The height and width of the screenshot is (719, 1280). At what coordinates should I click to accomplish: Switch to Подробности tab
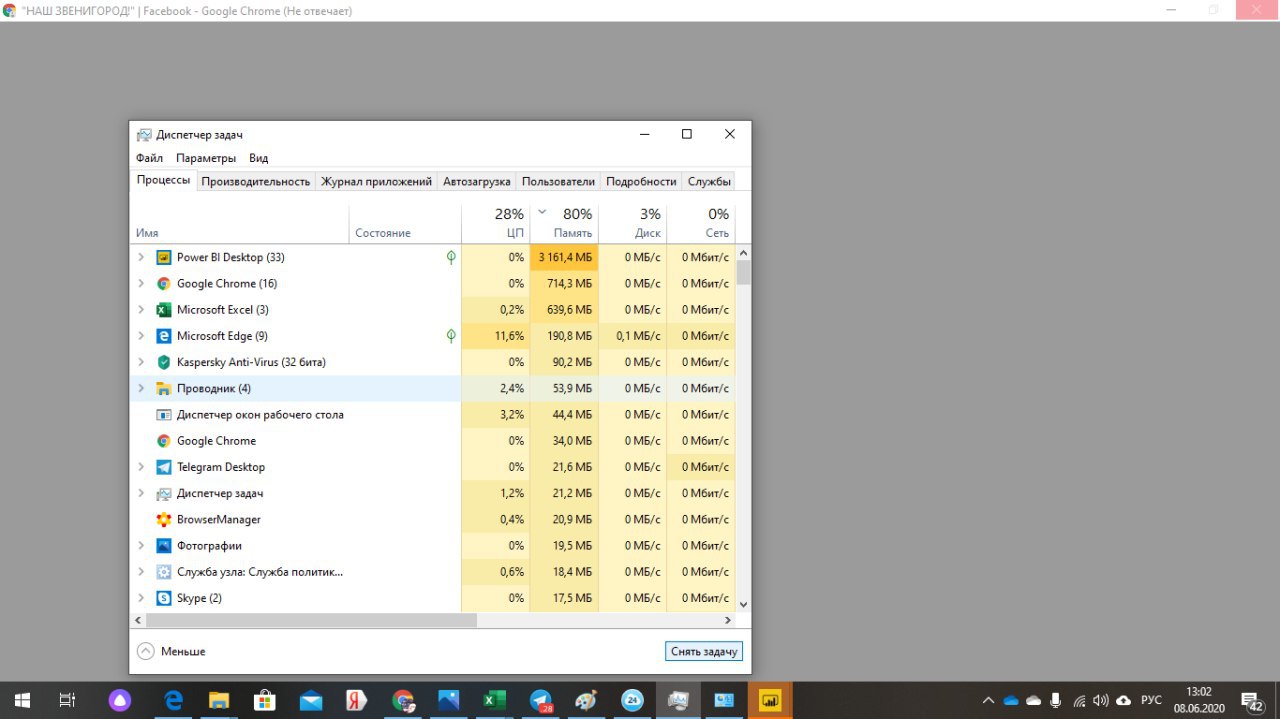tap(641, 181)
